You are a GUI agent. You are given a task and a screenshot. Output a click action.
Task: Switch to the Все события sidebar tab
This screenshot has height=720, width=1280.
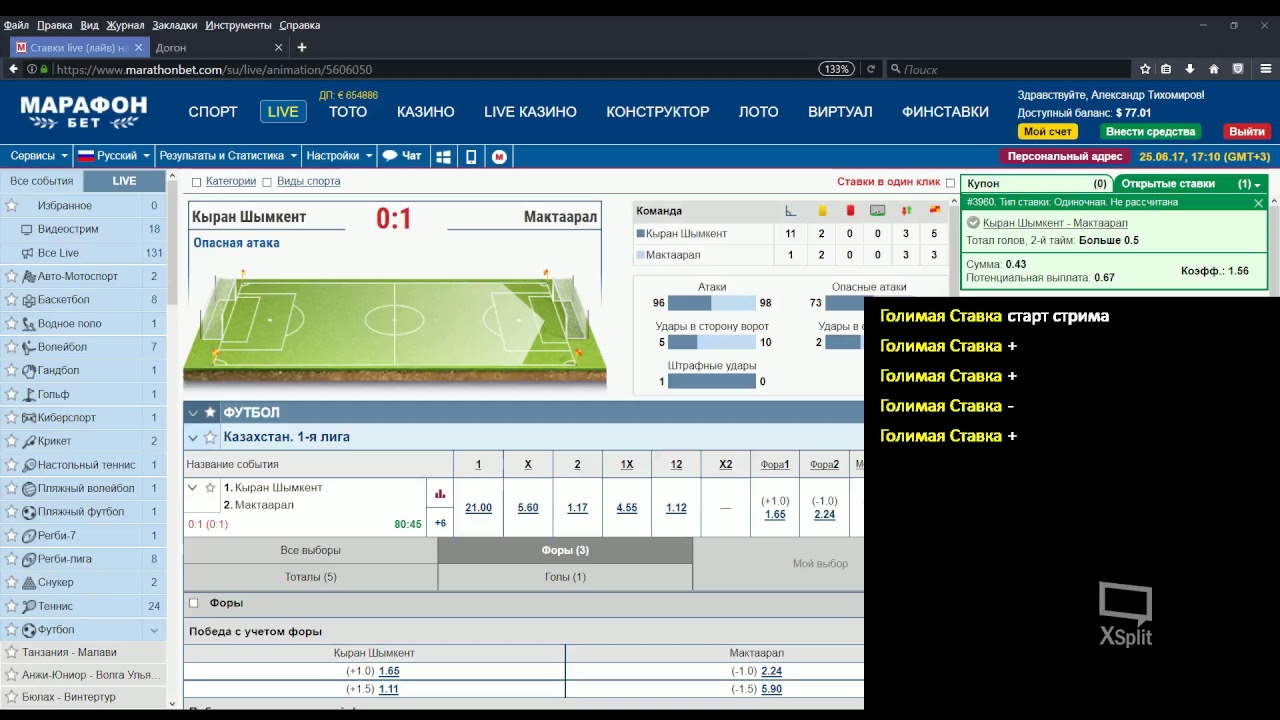pos(42,181)
